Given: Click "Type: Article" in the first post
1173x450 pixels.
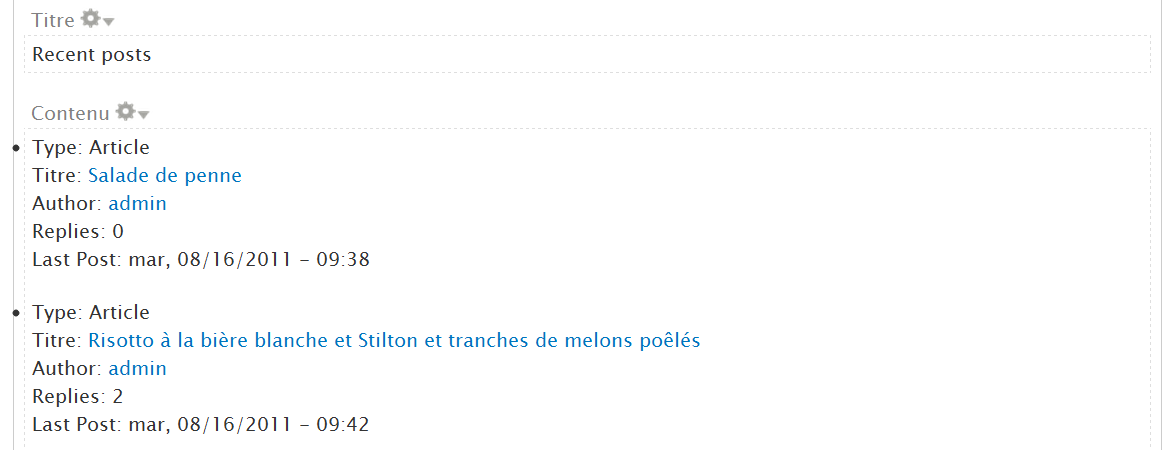Looking at the screenshot, I should click(x=91, y=148).
